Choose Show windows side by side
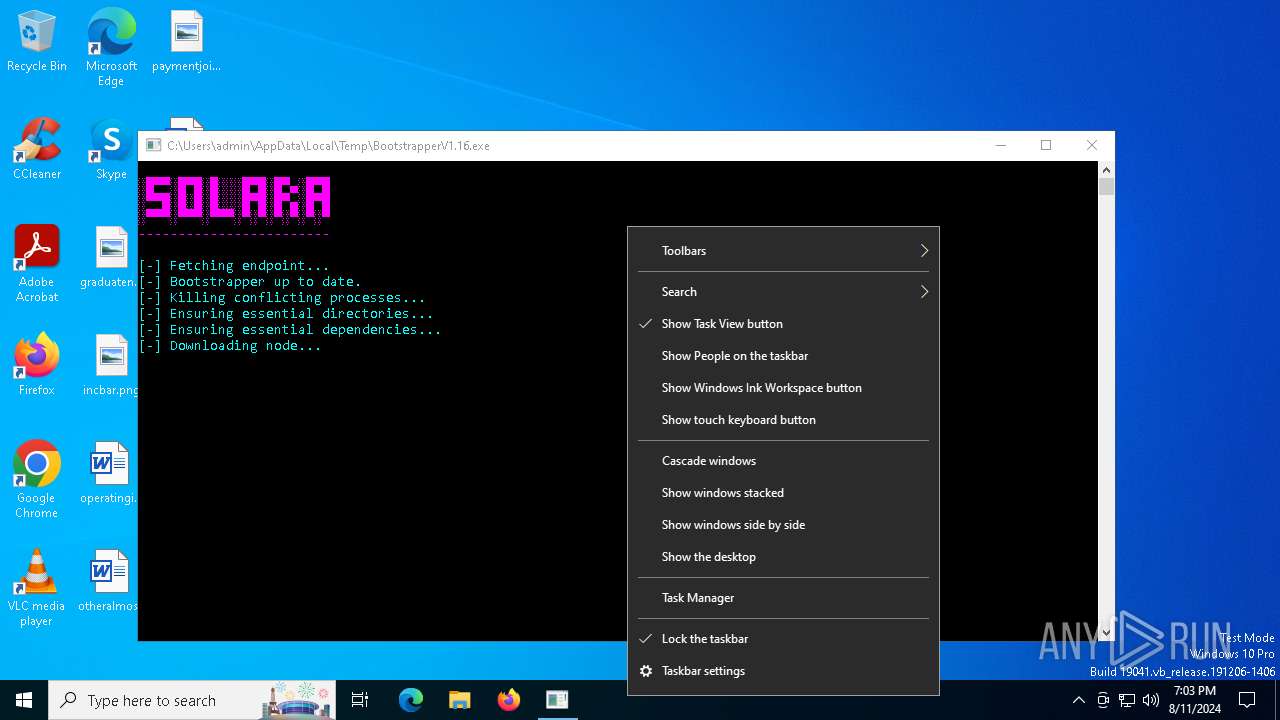1280x720 pixels. pyautogui.click(x=784, y=525)
